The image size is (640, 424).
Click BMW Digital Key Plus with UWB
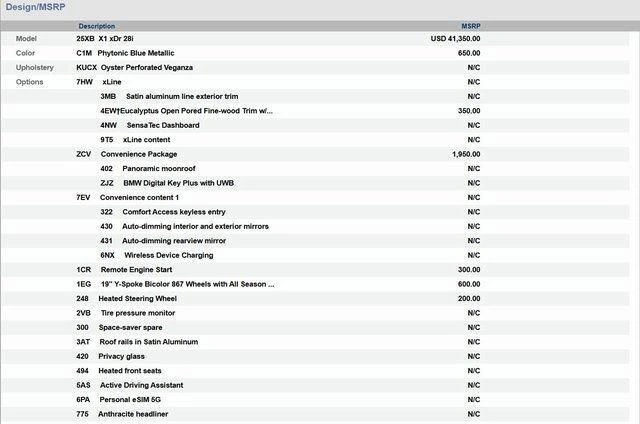click(180, 184)
